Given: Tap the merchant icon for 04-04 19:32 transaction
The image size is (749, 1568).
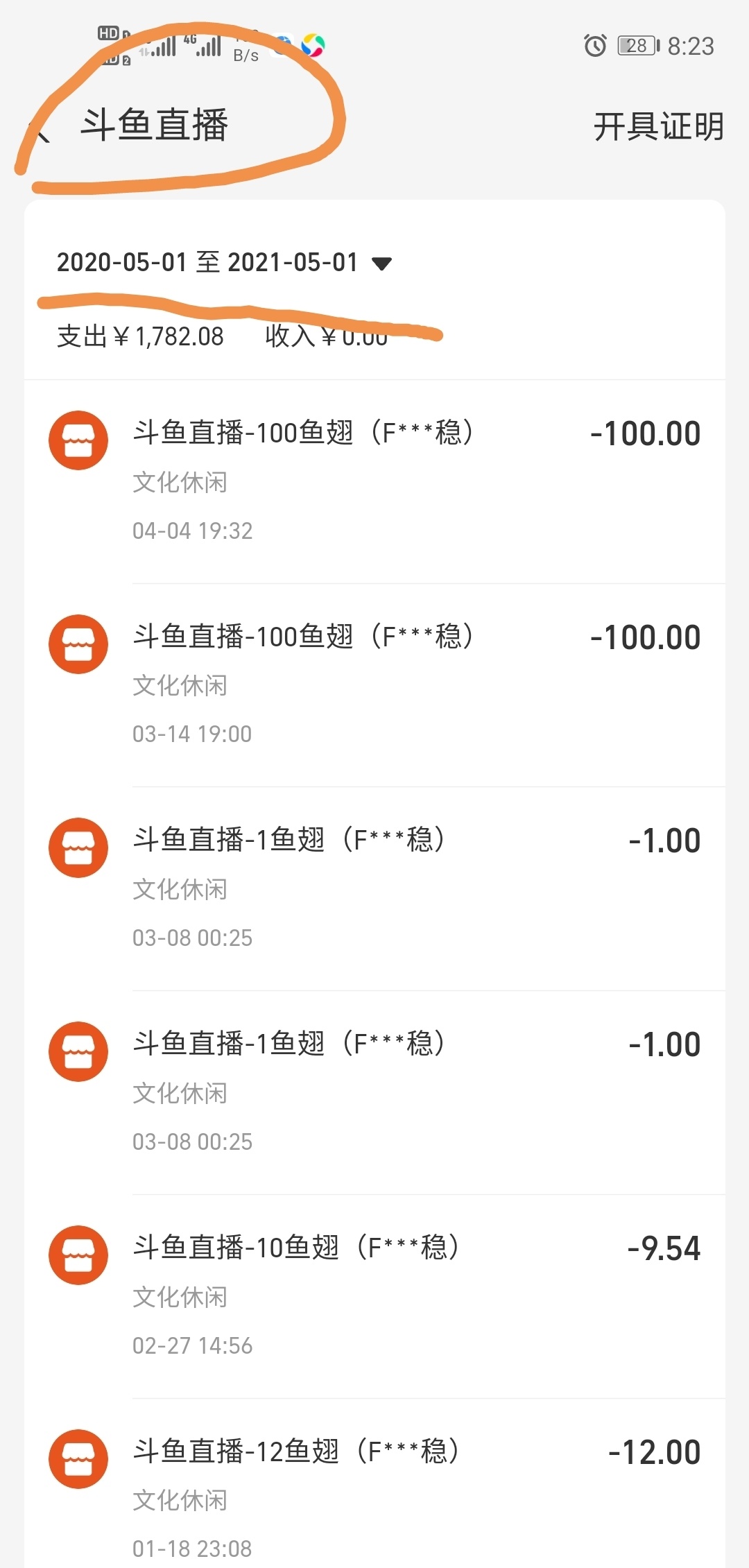Looking at the screenshot, I should [78, 440].
